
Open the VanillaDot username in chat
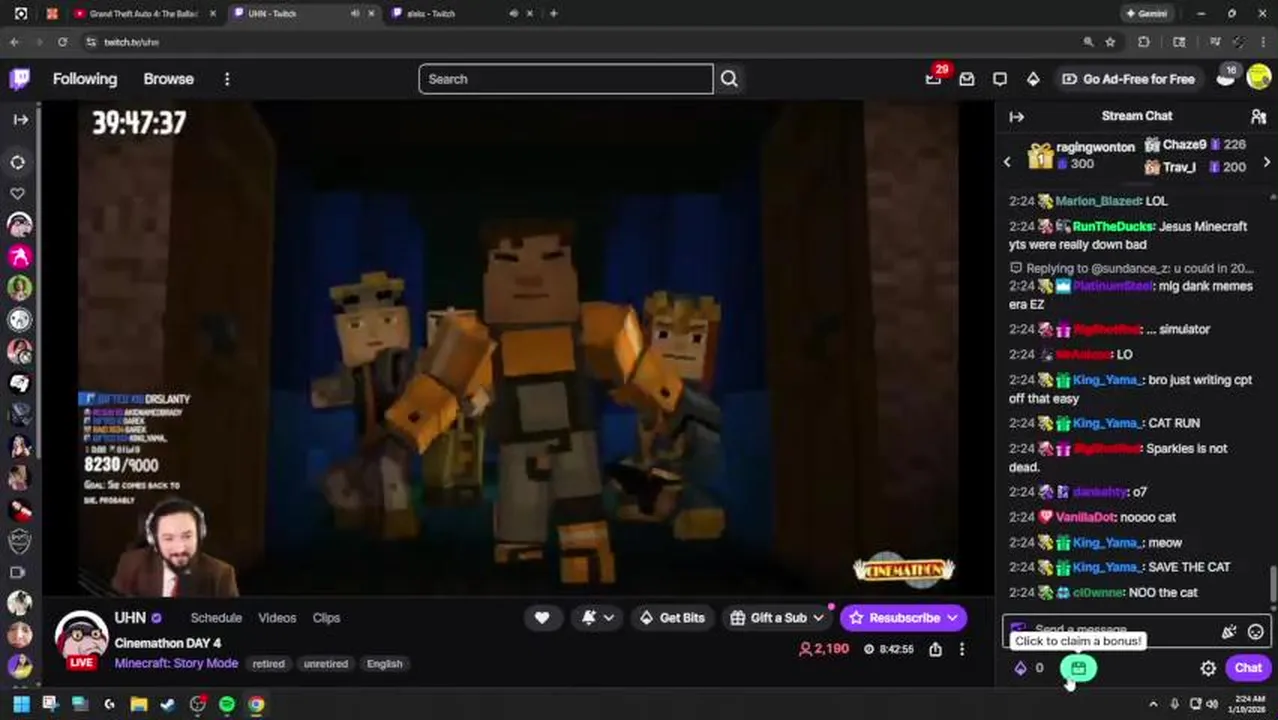[1086, 517]
